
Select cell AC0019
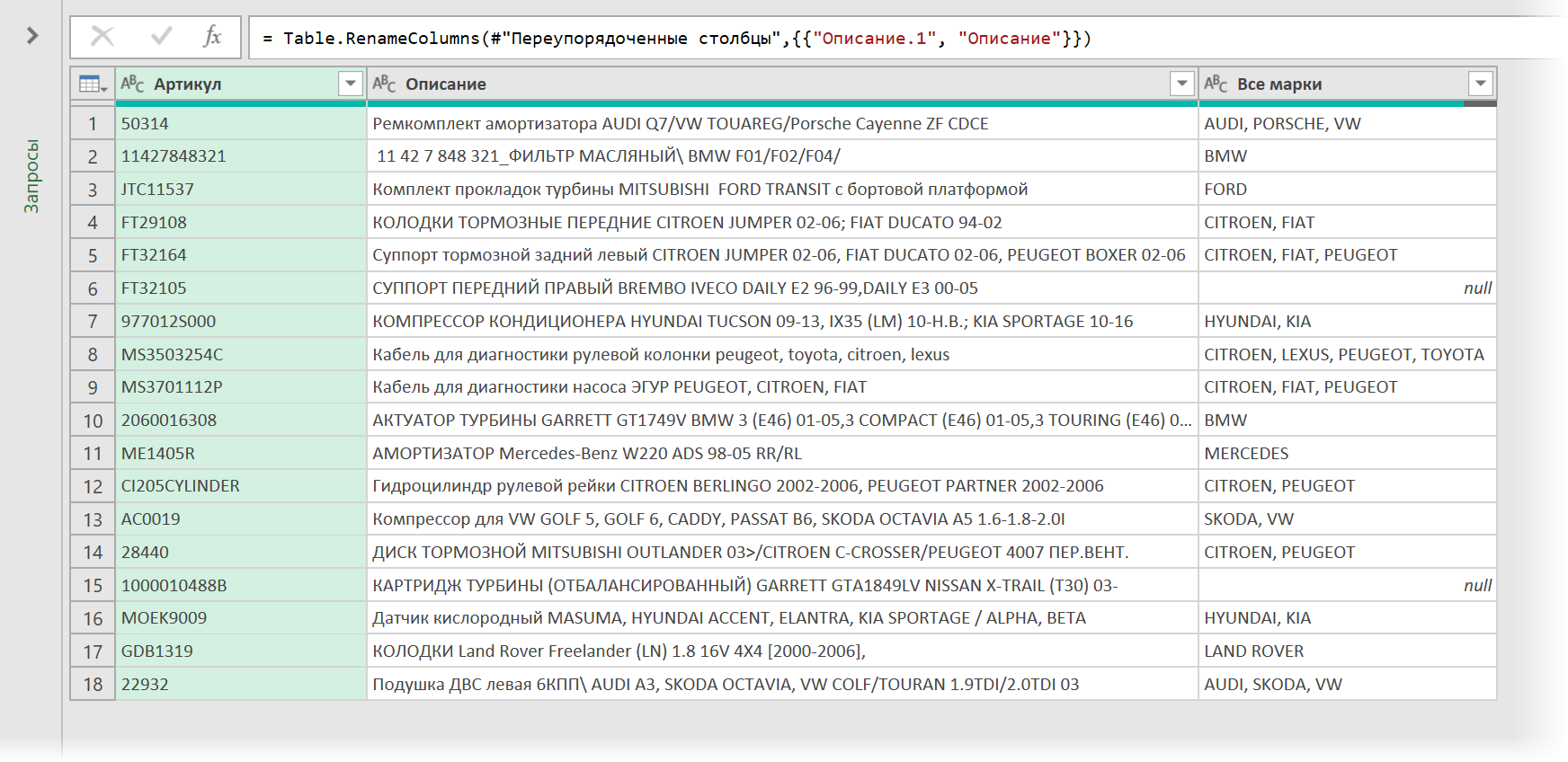tap(241, 519)
